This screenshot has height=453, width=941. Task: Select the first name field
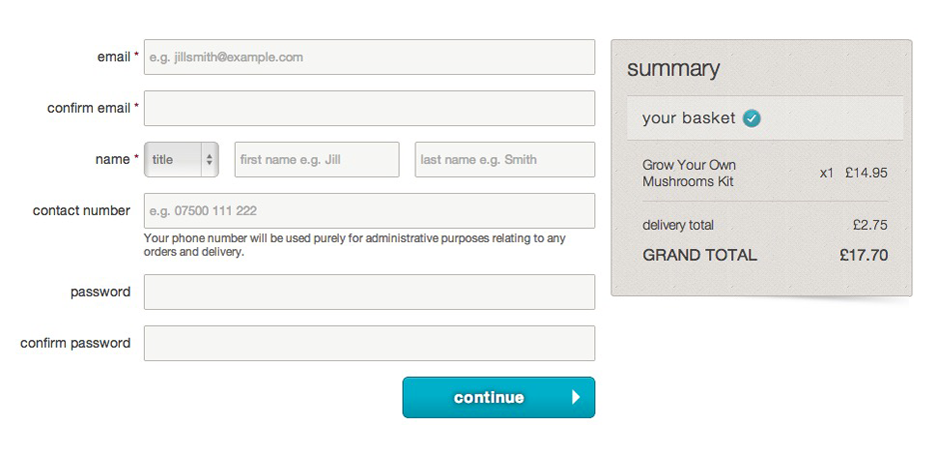click(317, 160)
